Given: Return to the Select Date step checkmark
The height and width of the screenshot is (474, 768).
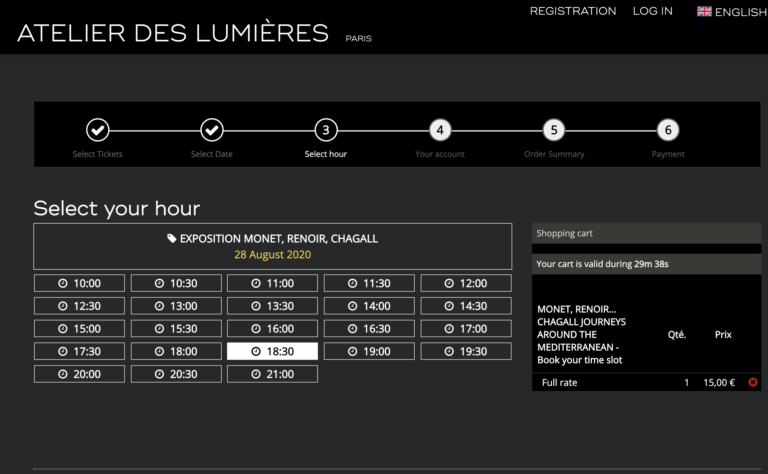Looking at the screenshot, I should coord(212,130).
